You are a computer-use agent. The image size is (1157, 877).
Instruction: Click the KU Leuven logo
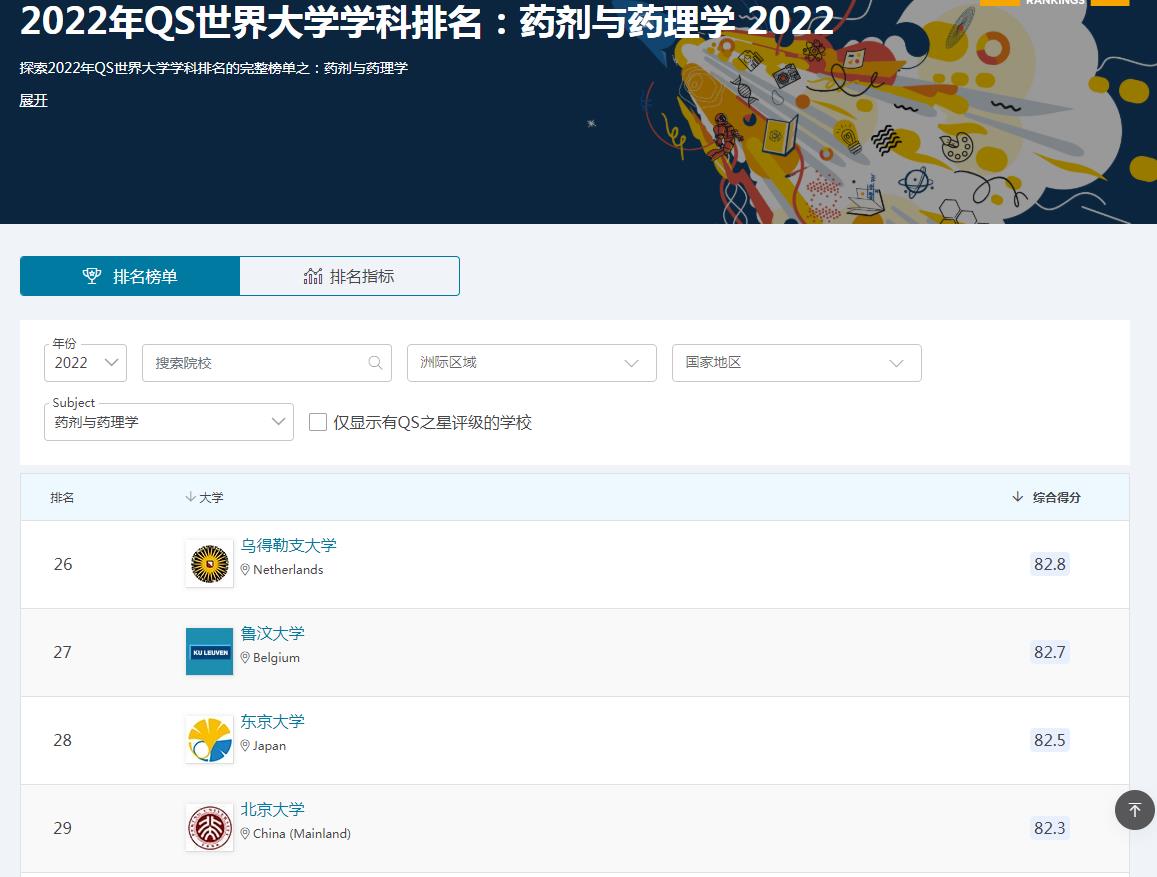point(209,652)
